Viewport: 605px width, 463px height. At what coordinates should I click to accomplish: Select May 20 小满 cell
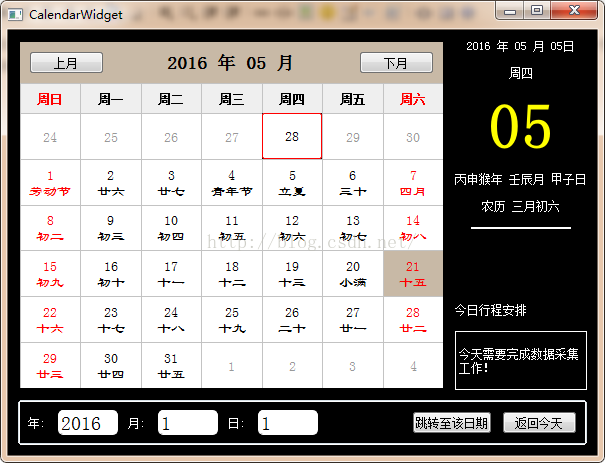[353, 274]
